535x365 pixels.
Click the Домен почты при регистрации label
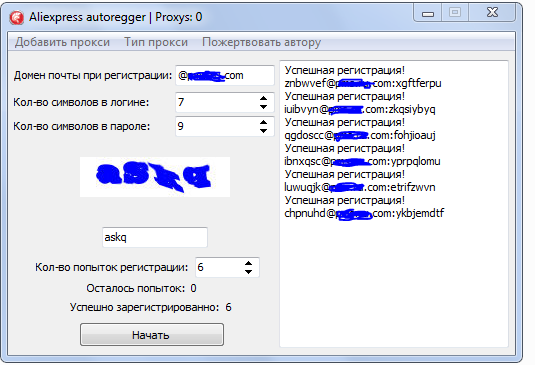93,75
